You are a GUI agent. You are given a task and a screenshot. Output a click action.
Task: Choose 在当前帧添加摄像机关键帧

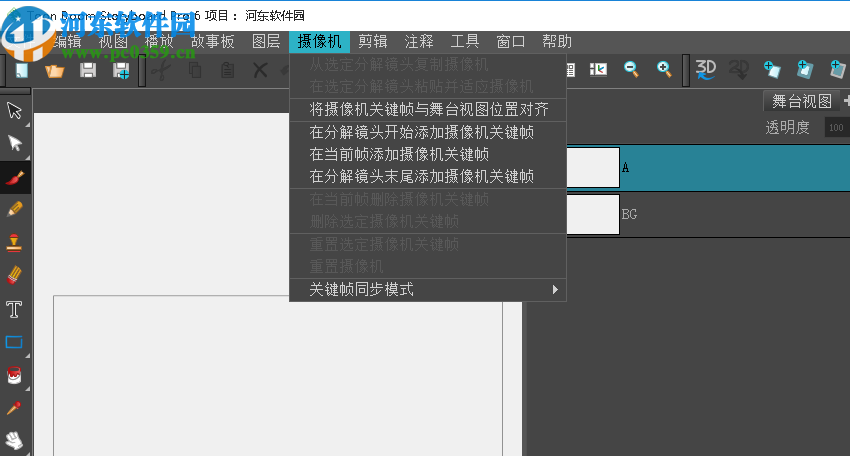[428, 155]
